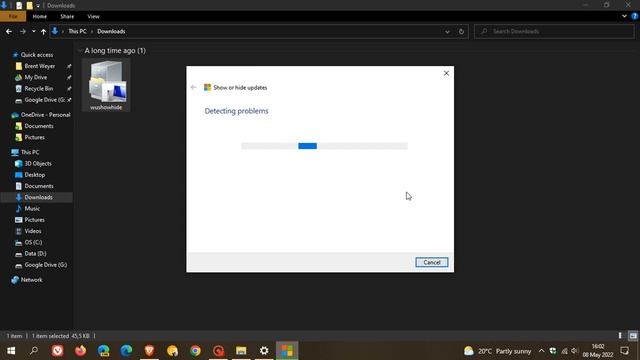Click the Detecting problems progress bar
640x360 pixels.
coord(324,146)
